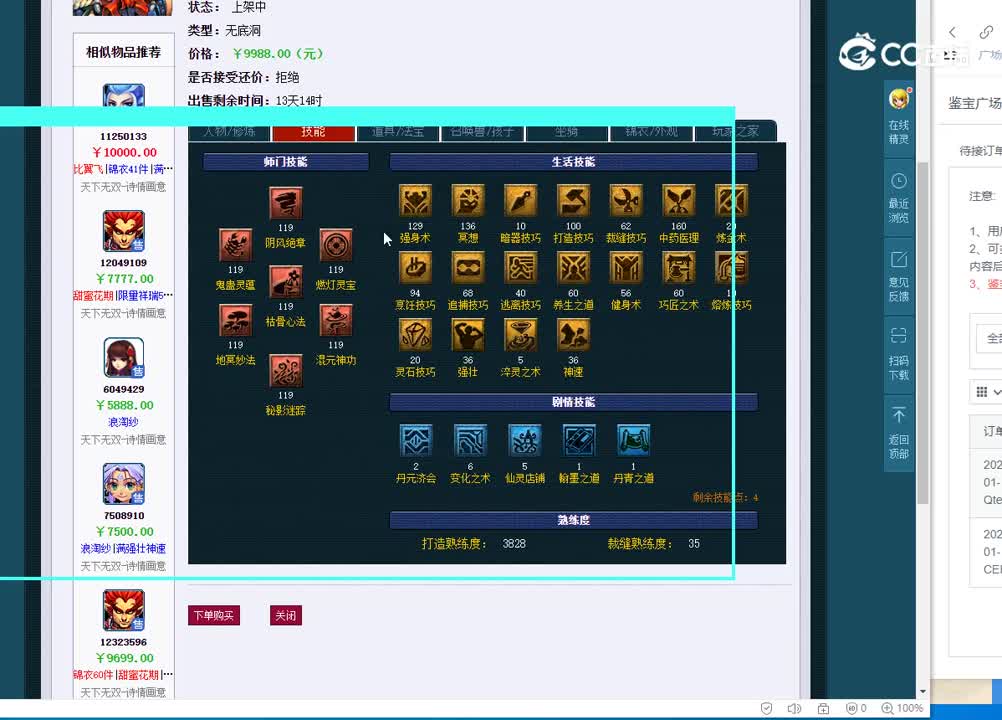
Task: Select the 巧匠之术 skill icon
Action: tap(679, 268)
